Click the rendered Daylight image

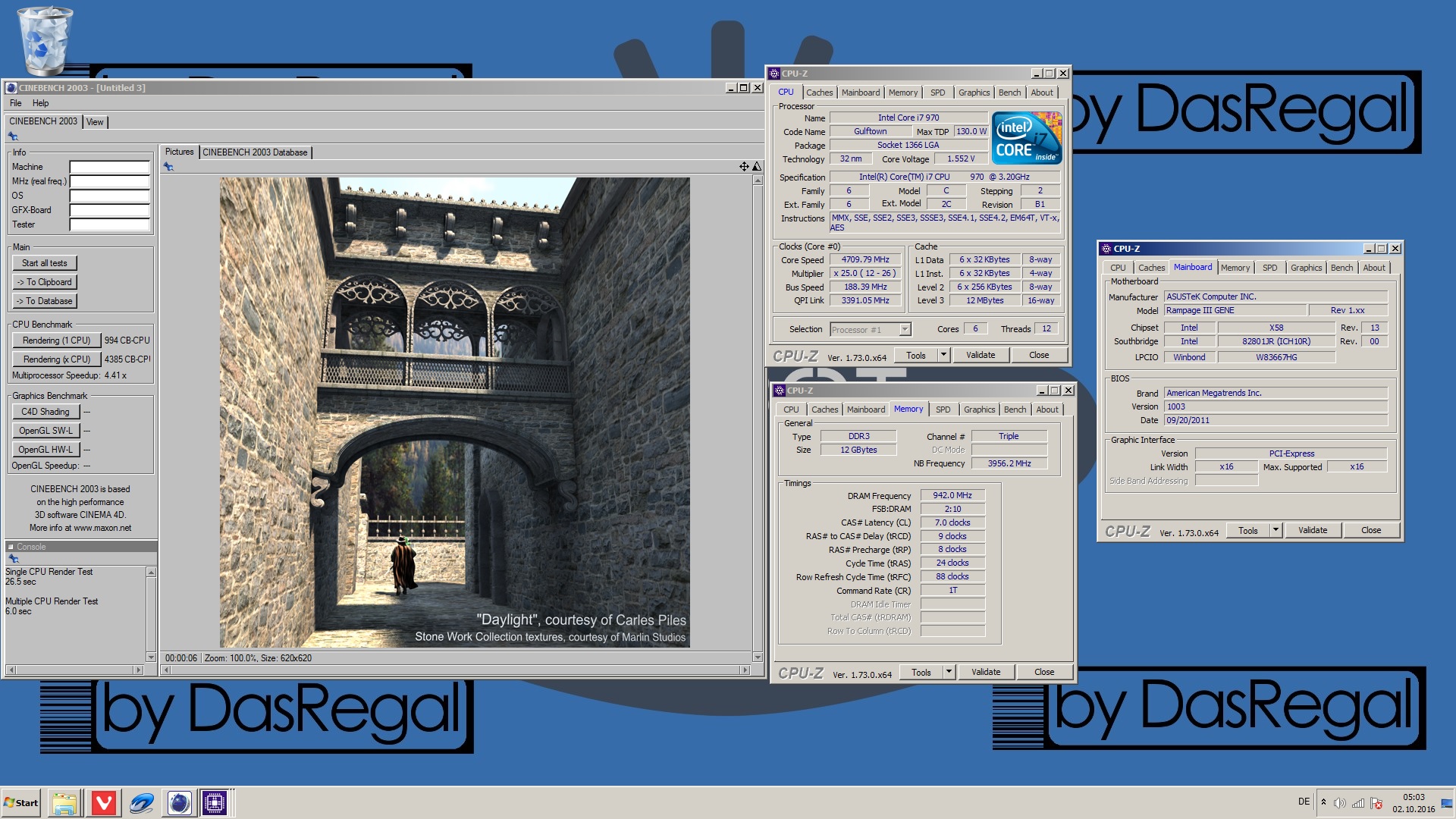[x=455, y=413]
